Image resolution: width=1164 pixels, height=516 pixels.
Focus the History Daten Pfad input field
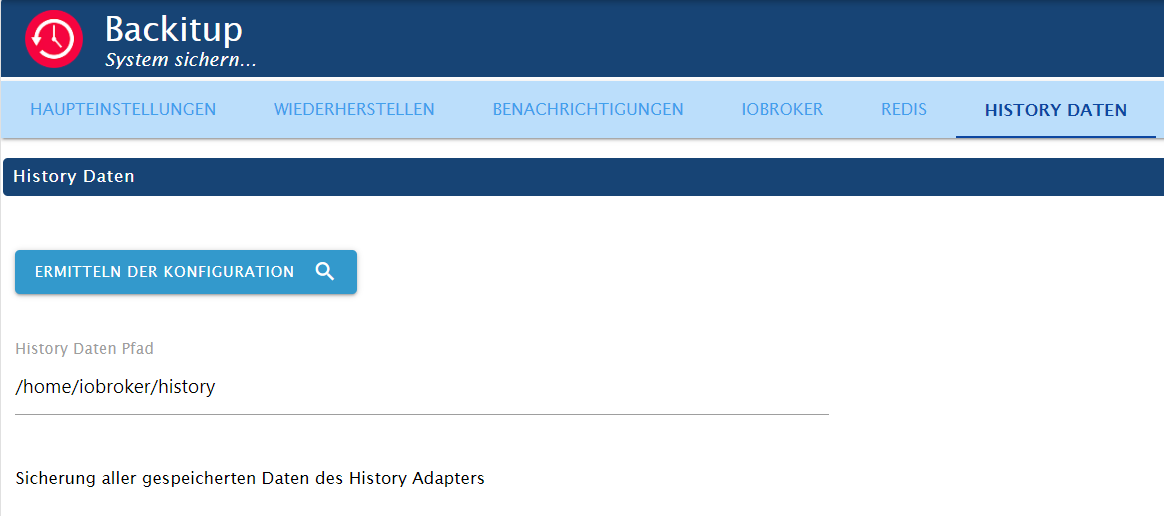[x=422, y=388]
